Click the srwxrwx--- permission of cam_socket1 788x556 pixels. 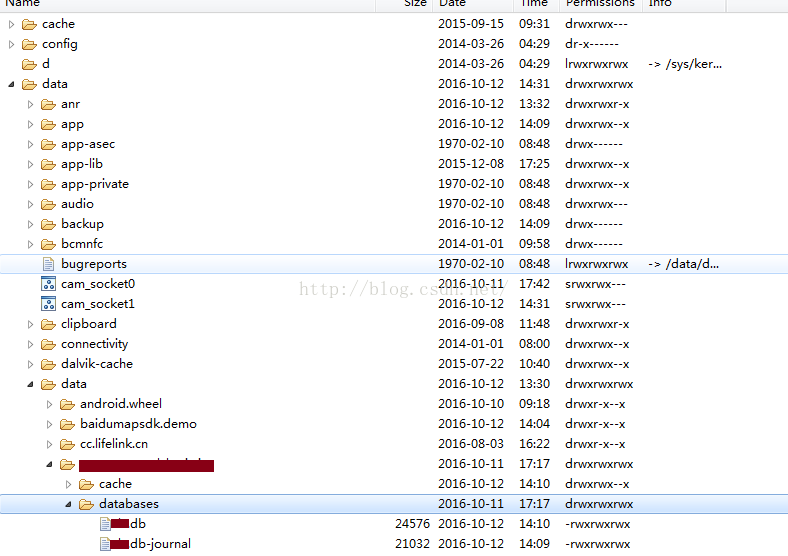596,304
